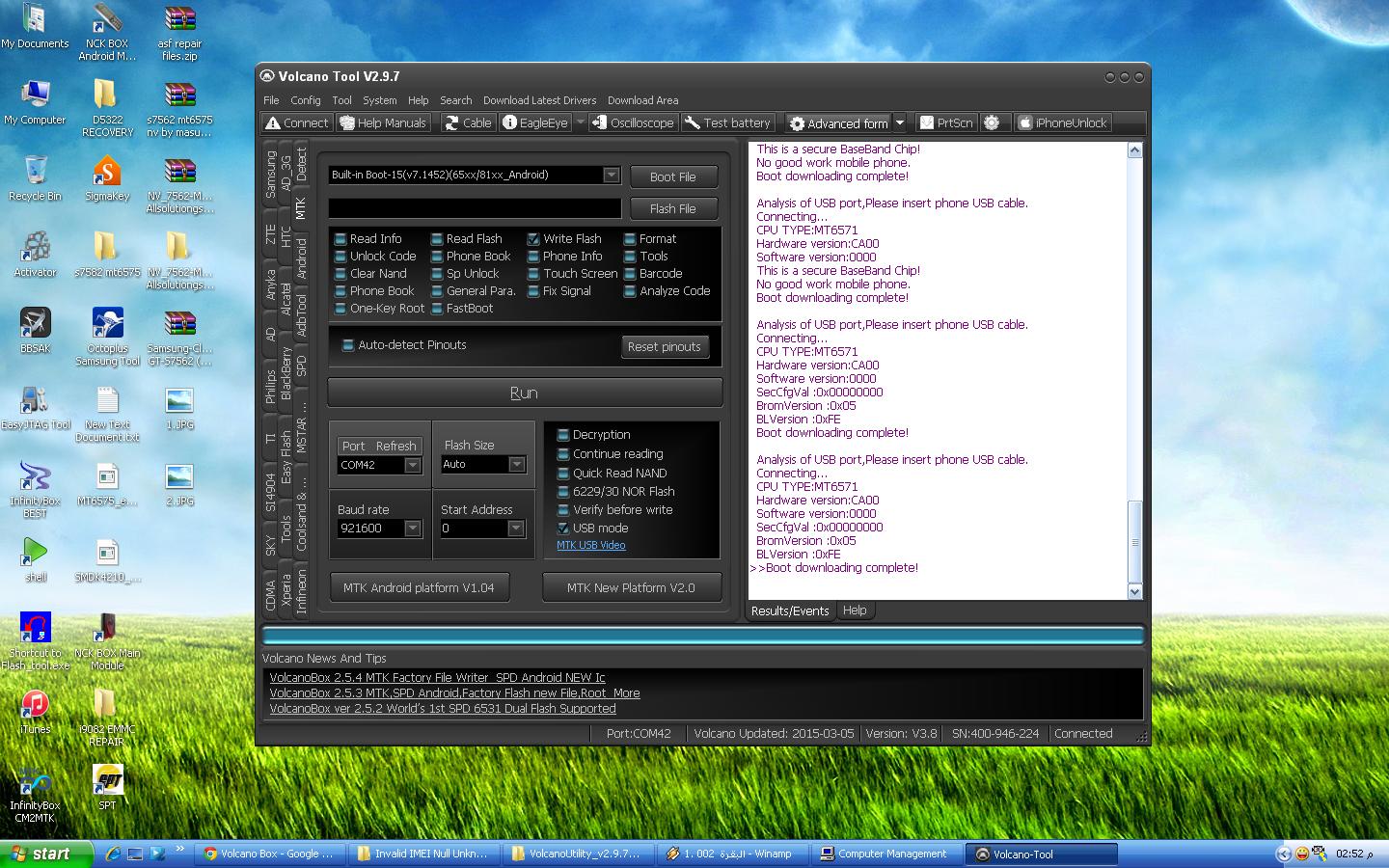The height and width of the screenshot is (868, 1389).
Task: Toggle the USB mode checkbox
Action: [562, 528]
